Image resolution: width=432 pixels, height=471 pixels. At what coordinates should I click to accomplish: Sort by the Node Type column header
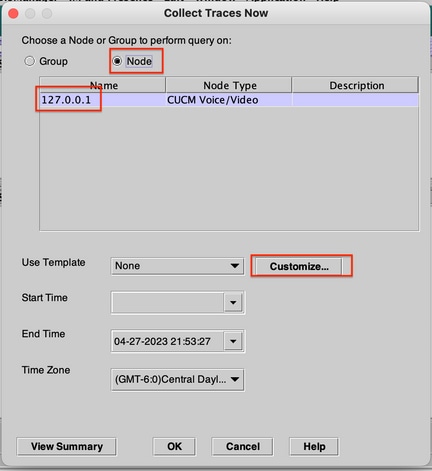(x=229, y=86)
